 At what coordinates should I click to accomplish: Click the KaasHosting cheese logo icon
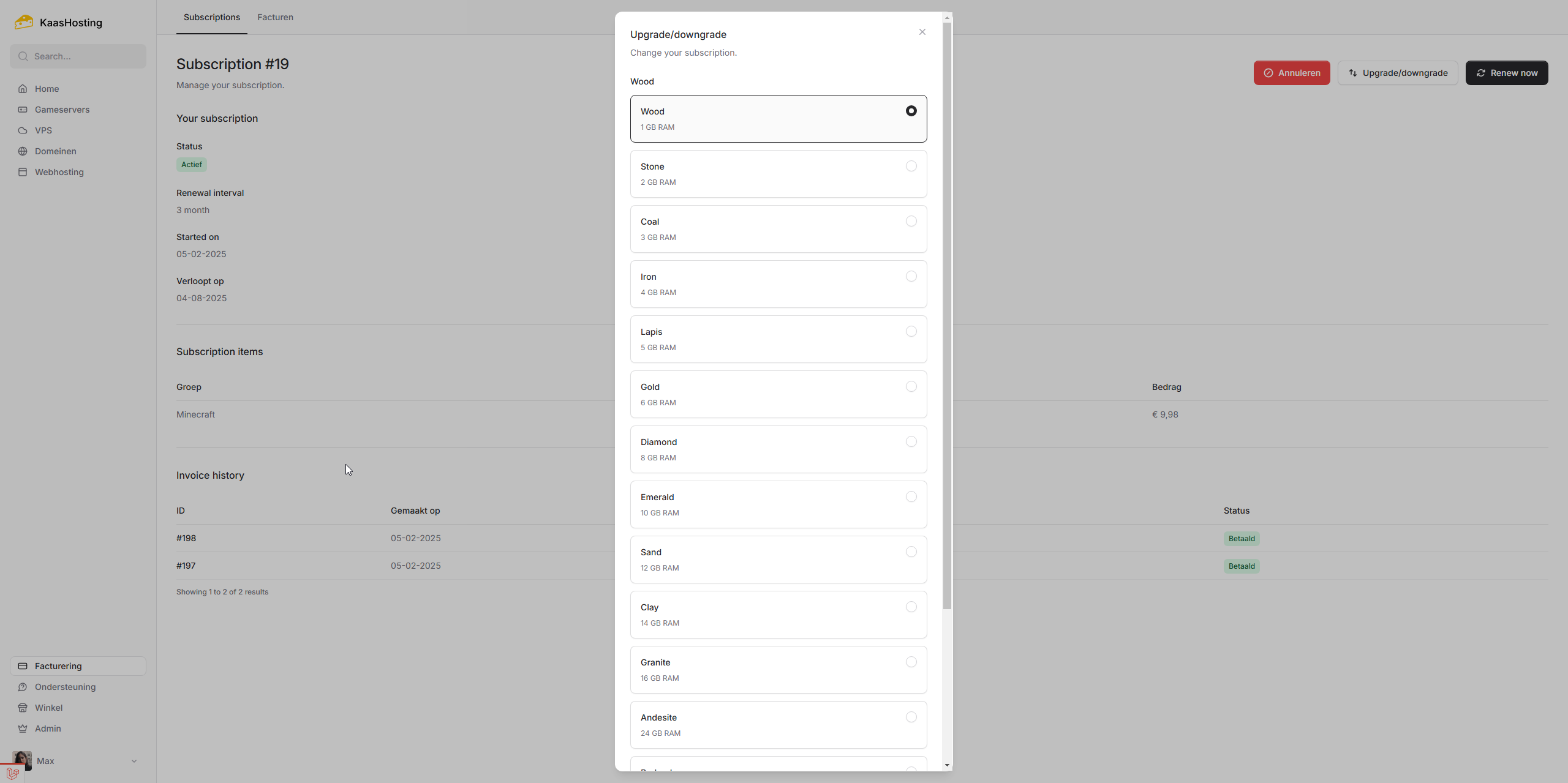(x=23, y=23)
